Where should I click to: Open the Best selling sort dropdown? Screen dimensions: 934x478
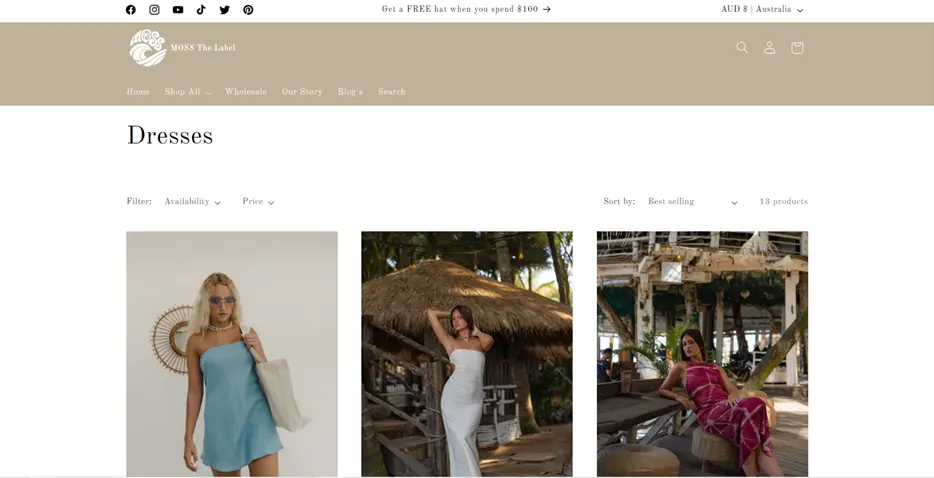coord(692,202)
